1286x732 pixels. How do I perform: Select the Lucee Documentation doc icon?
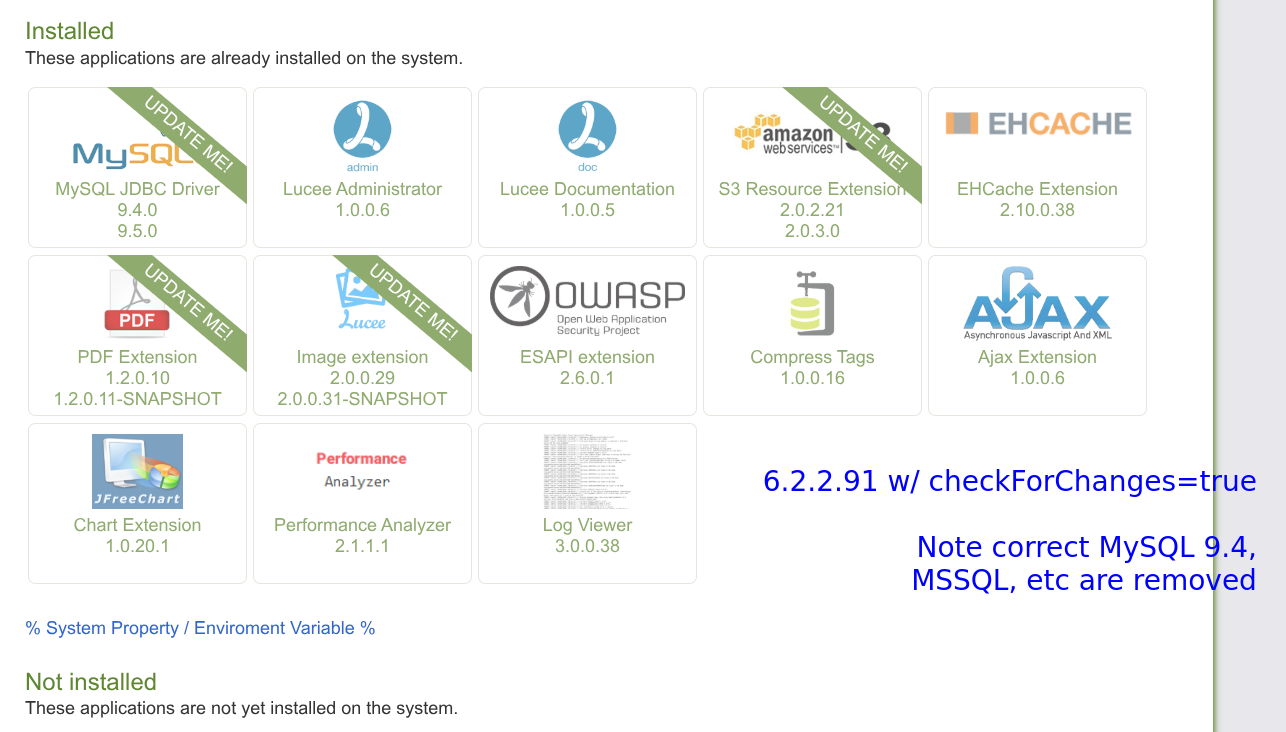pyautogui.click(x=587, y=135)
